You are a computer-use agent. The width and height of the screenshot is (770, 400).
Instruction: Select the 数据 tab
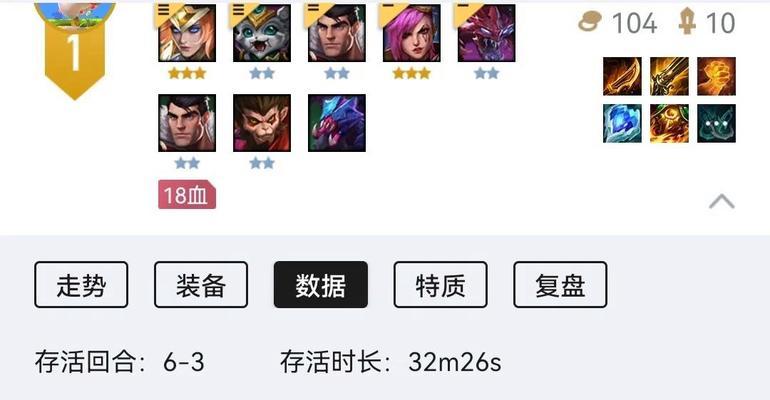click(321, 285)
